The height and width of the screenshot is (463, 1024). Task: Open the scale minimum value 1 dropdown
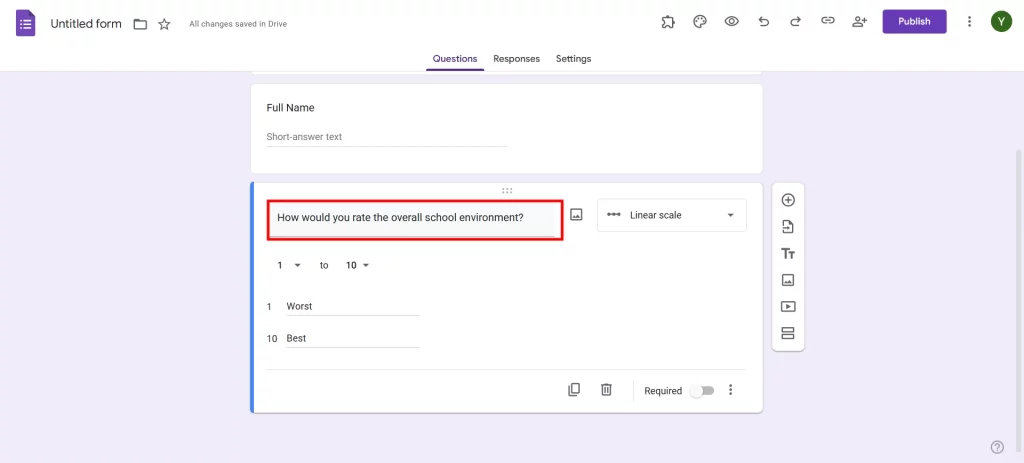(289, 265)
